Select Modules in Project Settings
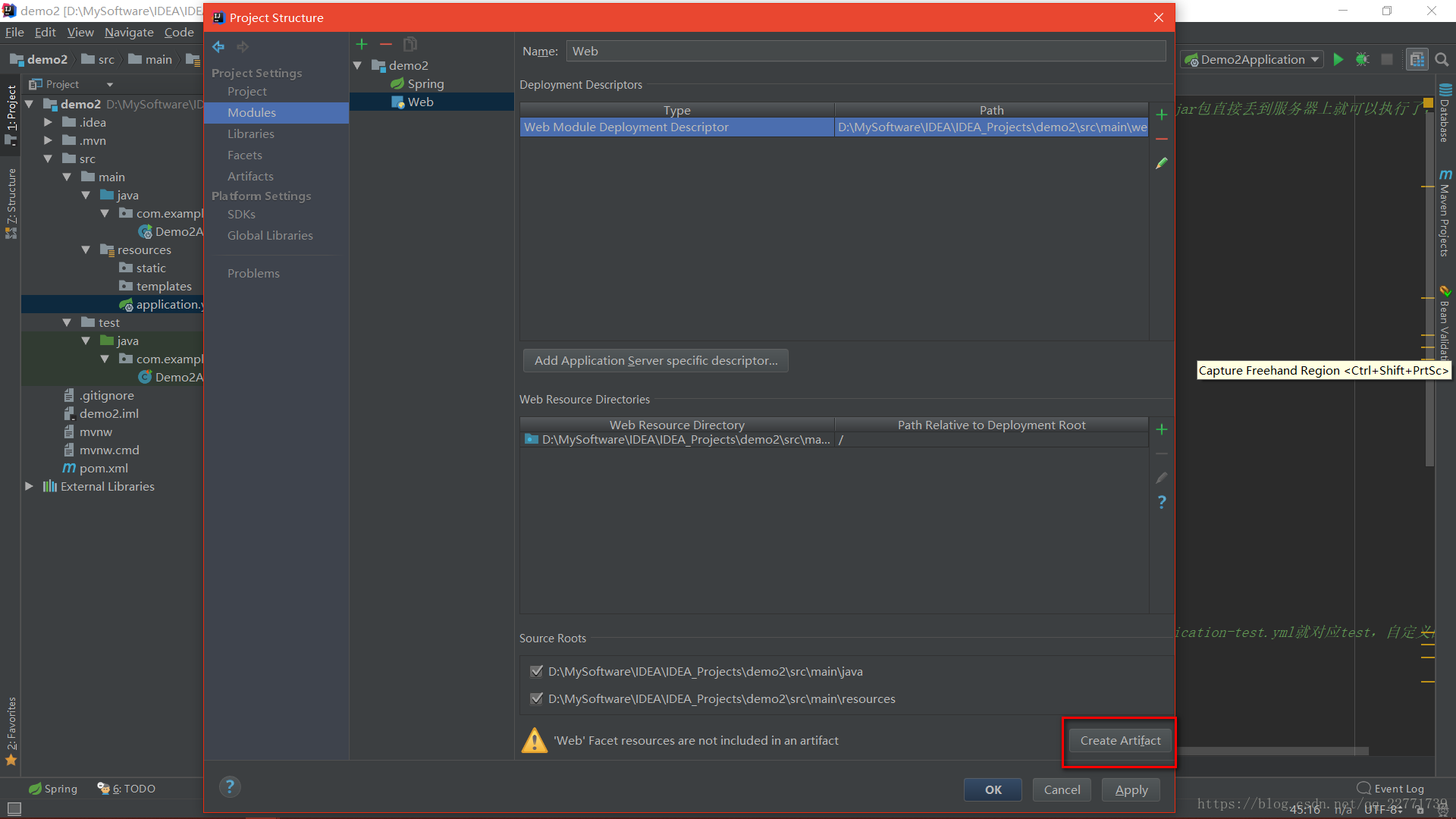 (x=276, y=112)
